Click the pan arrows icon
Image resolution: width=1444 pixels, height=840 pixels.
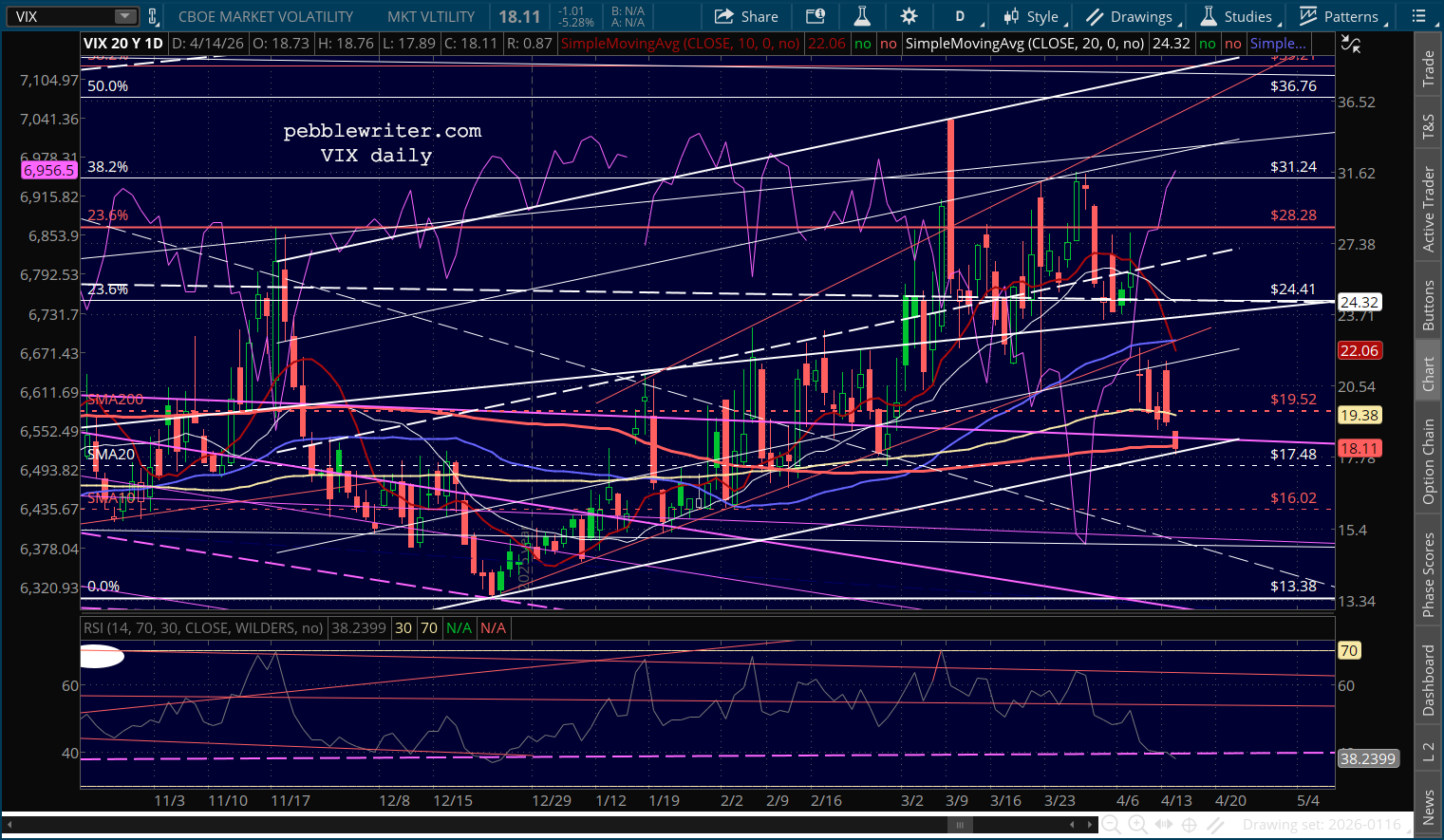click(x=1163, y=825)
